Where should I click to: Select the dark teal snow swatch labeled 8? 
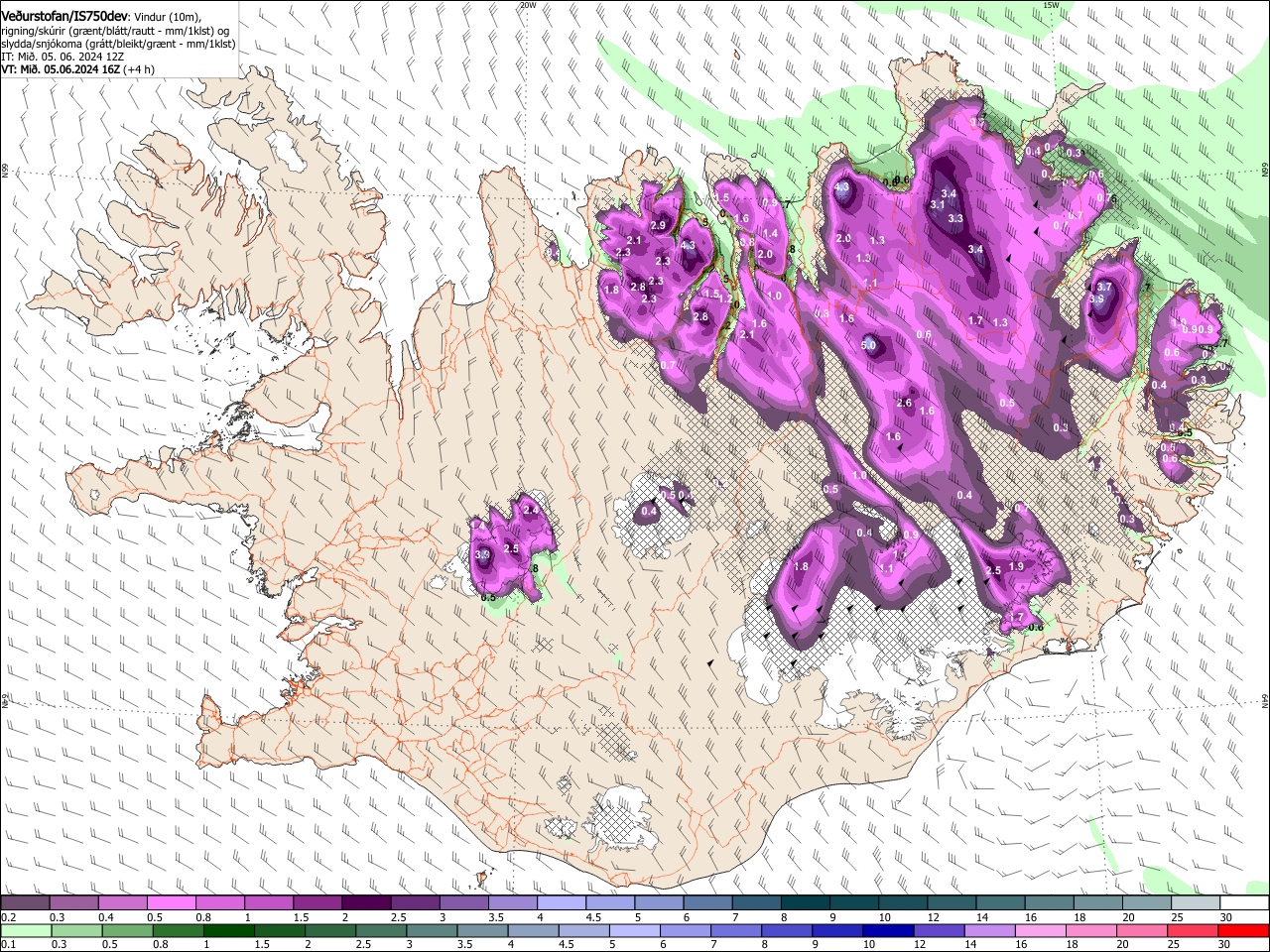pos(805,903)
